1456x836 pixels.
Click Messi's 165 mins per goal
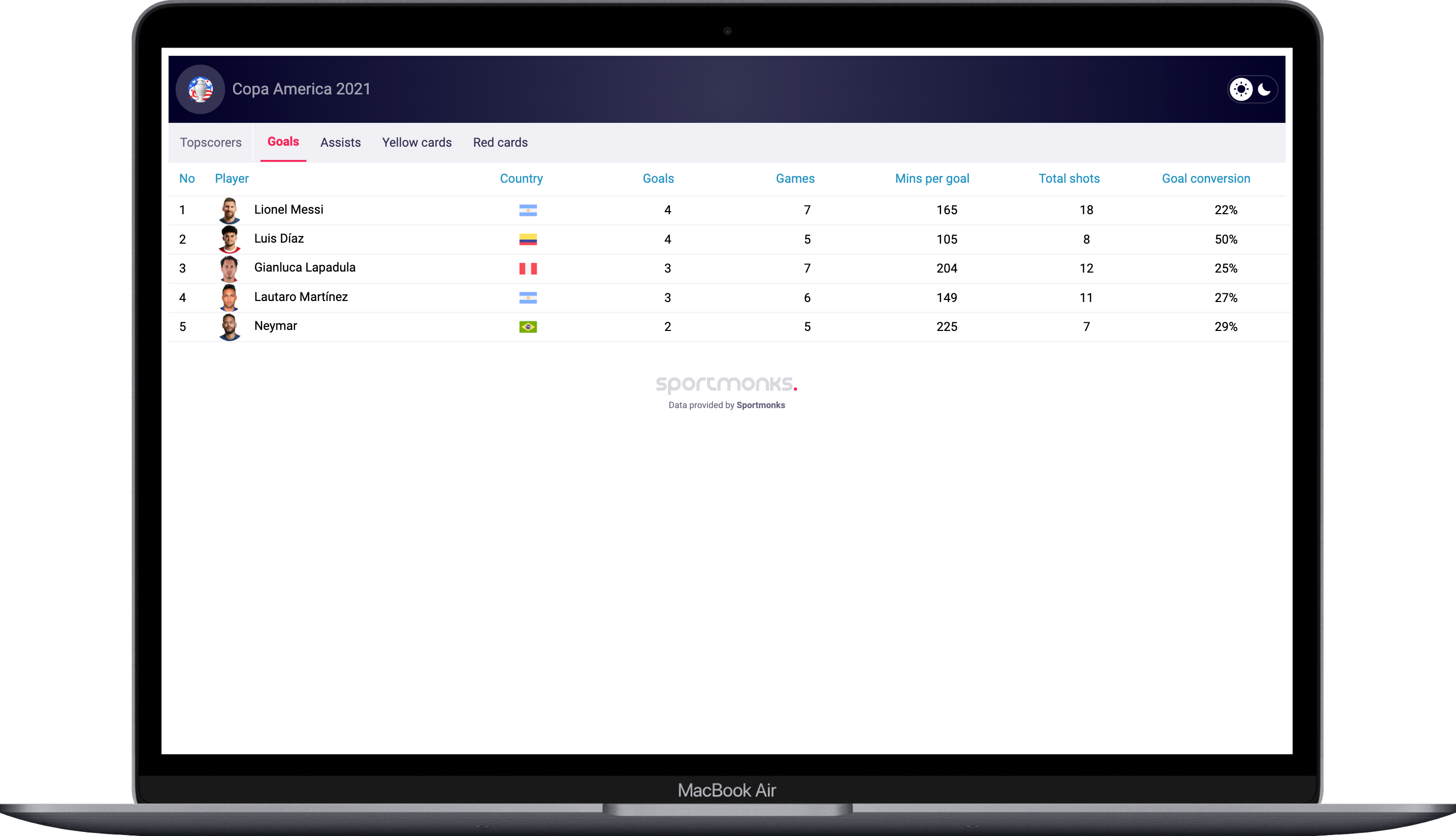(x=947, y=210)
